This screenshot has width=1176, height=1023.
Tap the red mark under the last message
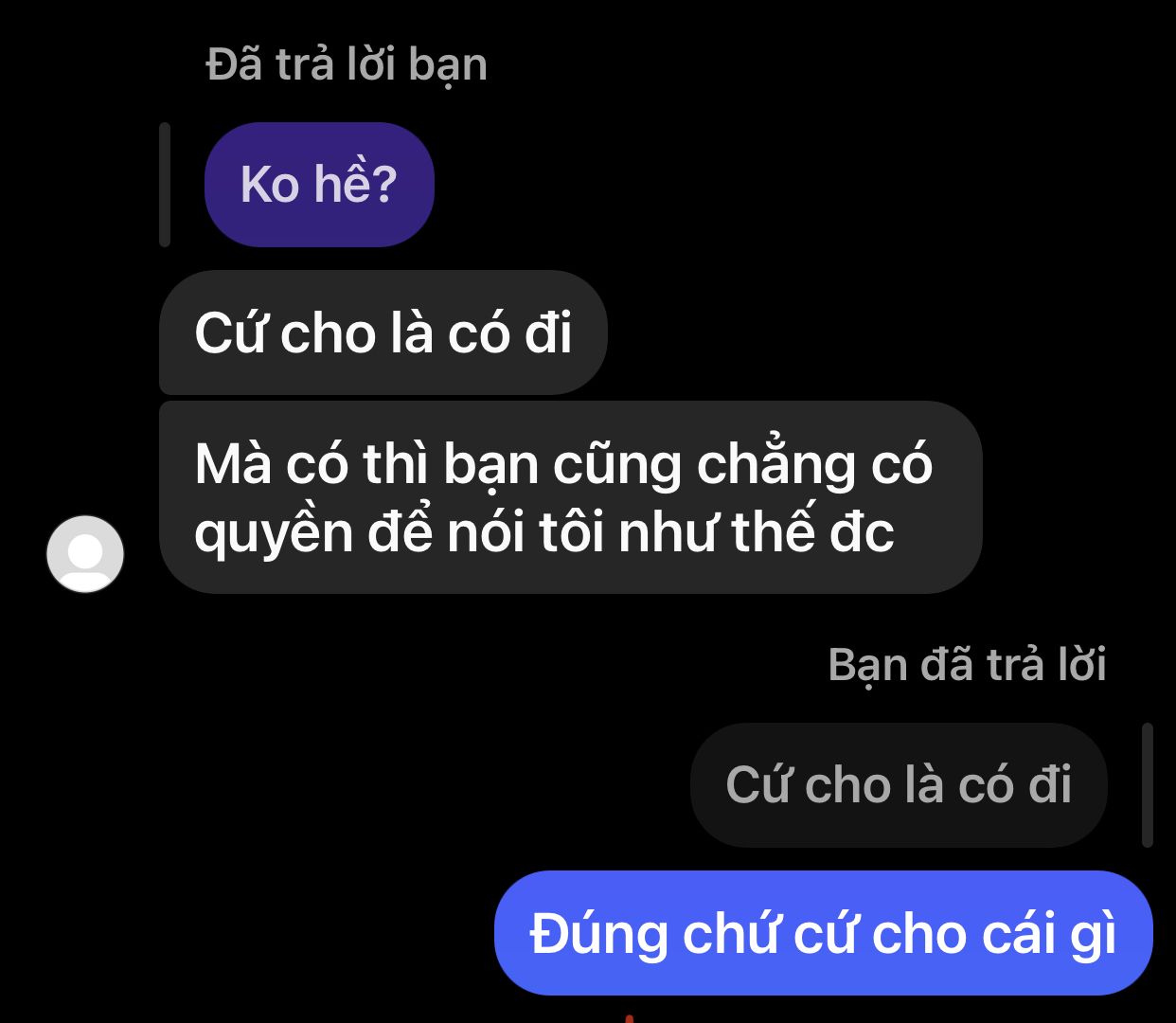629,1018
